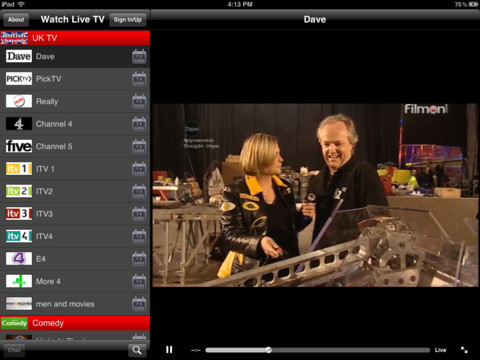Click the itv 4 logo
The image size is (480, 360).
pos(19,236)
